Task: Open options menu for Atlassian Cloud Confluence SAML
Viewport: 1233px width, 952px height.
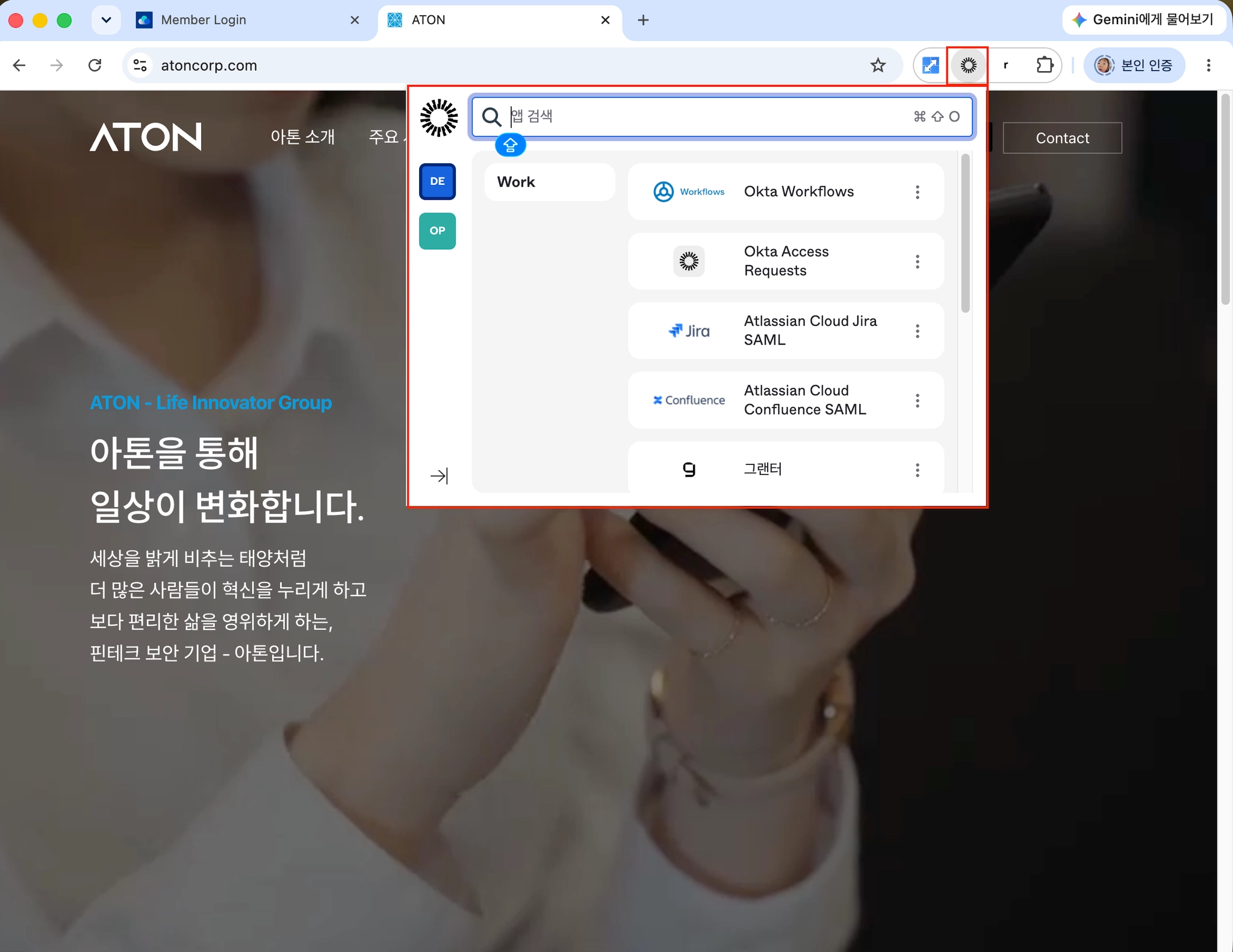Action: 918,400
